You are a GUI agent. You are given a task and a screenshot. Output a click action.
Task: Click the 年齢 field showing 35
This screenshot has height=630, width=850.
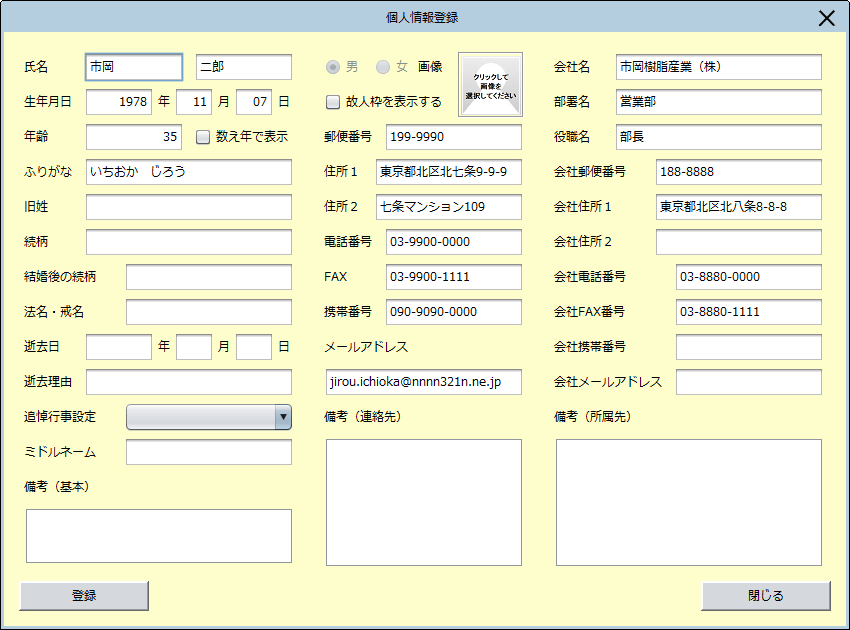[x=134, y=137]
